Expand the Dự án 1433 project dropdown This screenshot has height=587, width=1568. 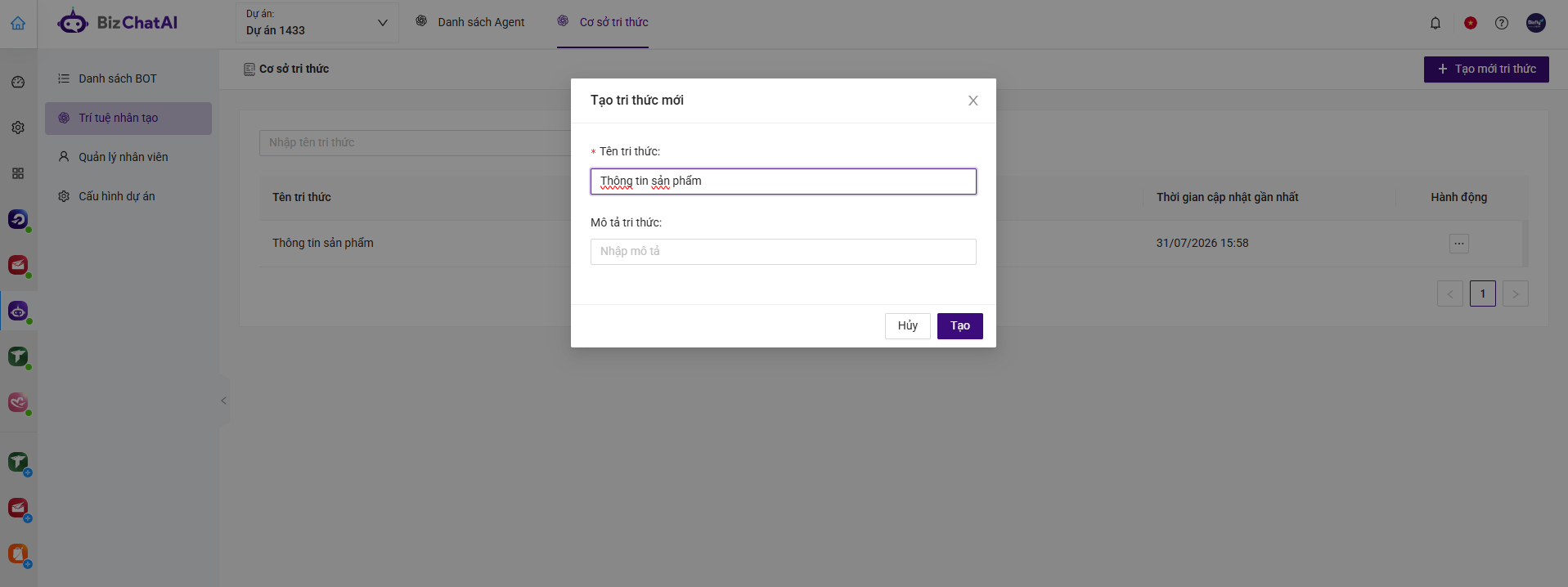[317, 23]
